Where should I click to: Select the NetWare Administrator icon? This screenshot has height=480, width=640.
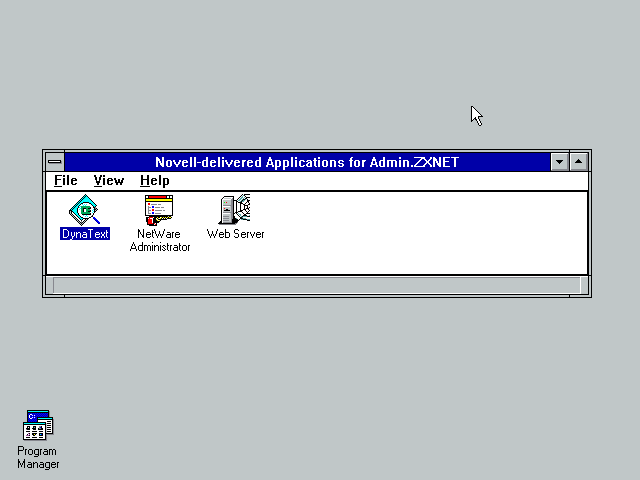click(x=159, y=210)
